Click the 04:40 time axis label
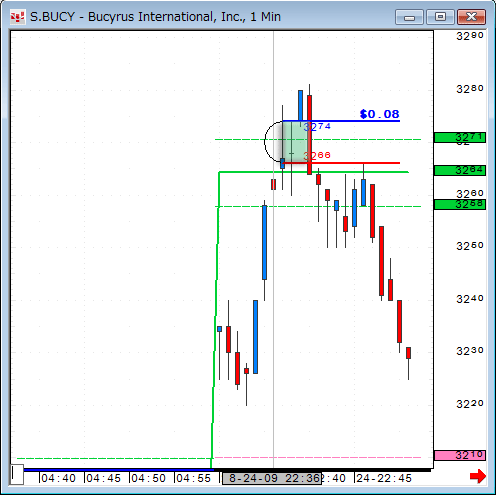496x495 pixels. point(59,478)
